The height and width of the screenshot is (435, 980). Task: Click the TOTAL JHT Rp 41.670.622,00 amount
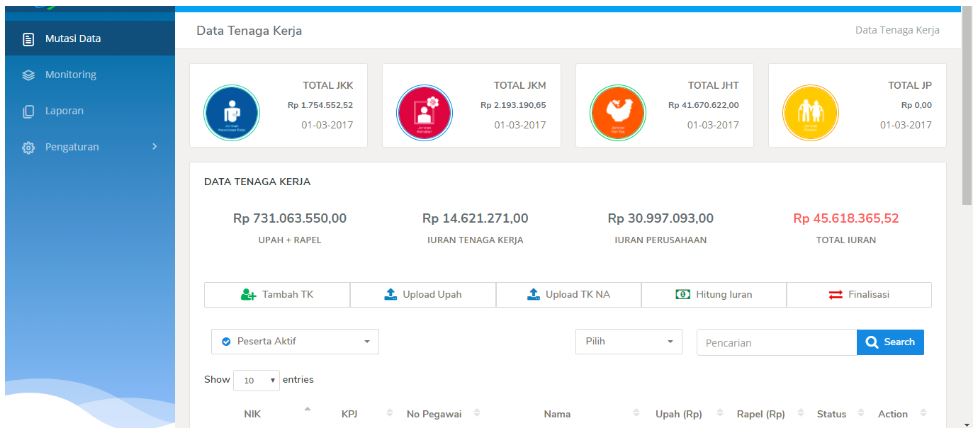click(703, 105)
